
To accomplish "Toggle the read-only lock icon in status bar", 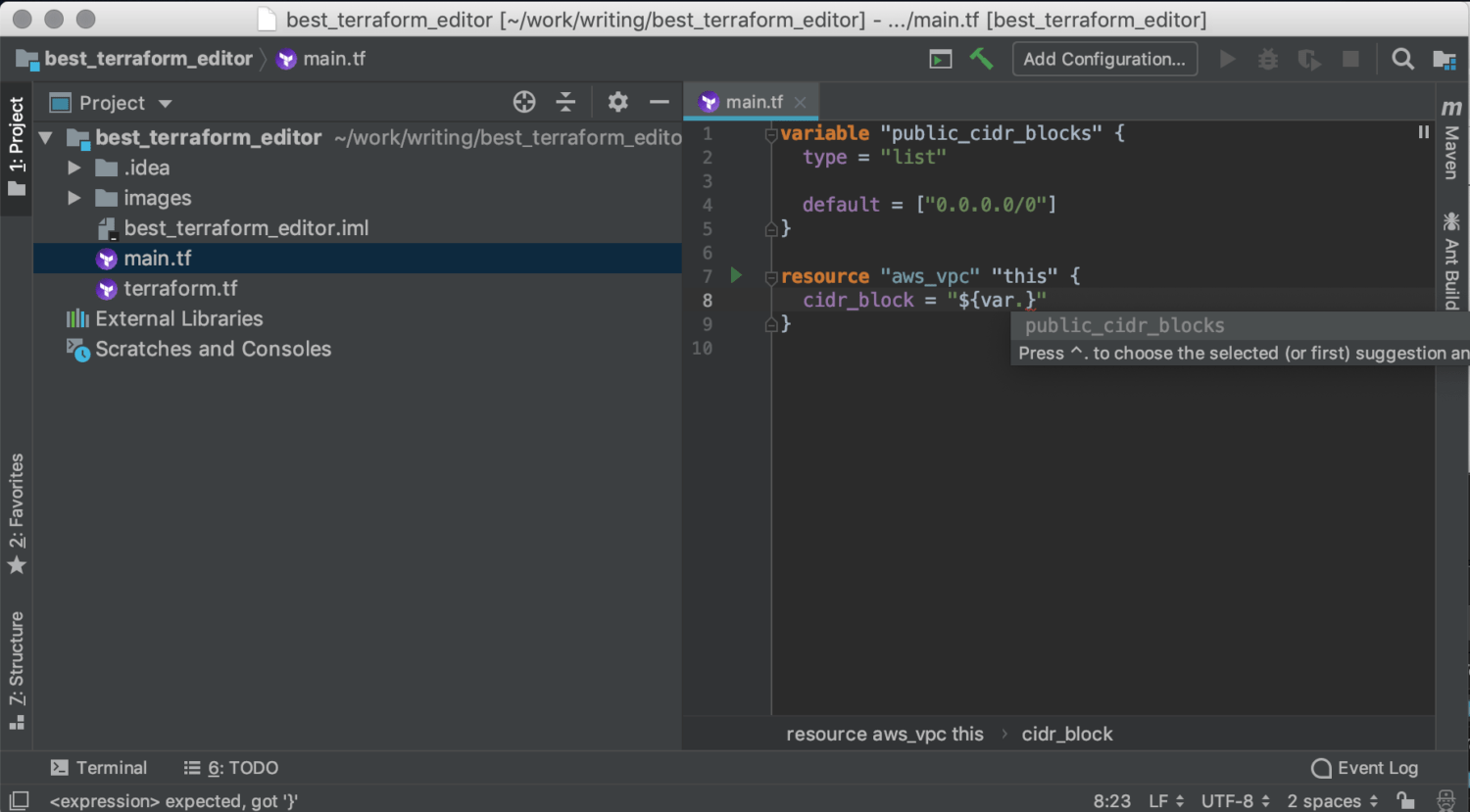I will (1405, 800).
